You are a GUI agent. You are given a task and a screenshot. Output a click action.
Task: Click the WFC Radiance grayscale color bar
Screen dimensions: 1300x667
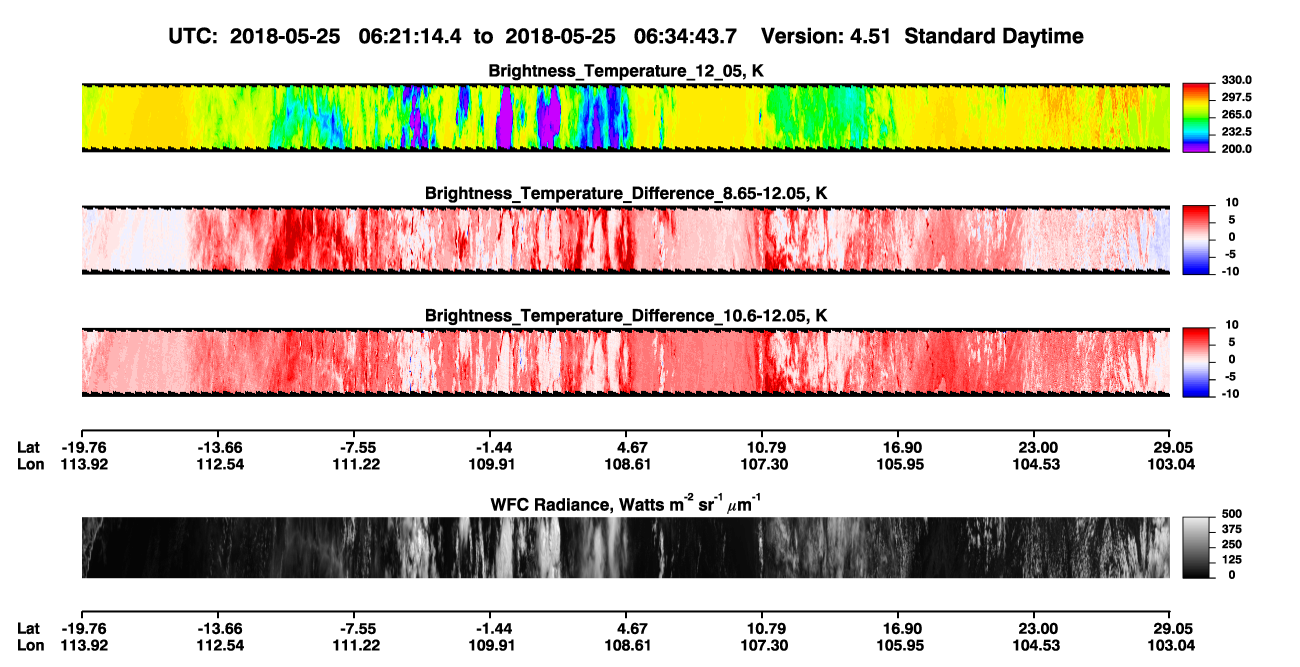[x=1197, y=548]
